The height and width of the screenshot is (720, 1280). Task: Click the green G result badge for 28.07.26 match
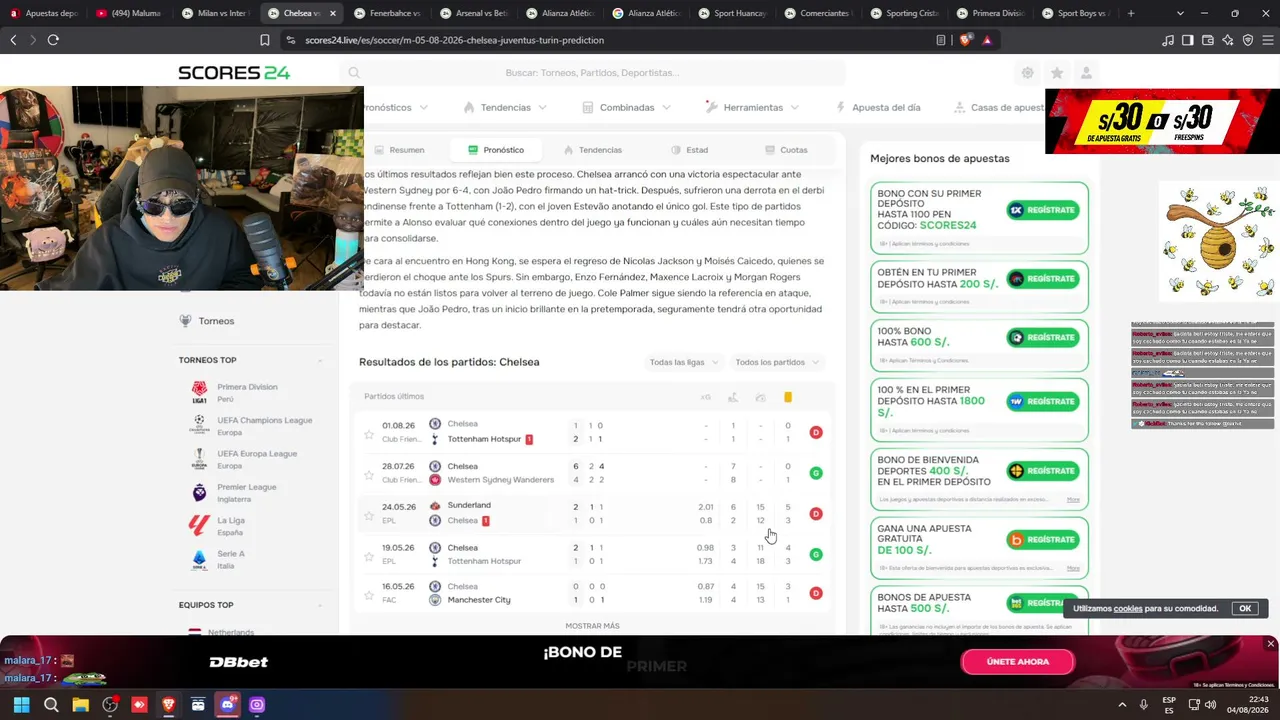(x=816, y=473)
